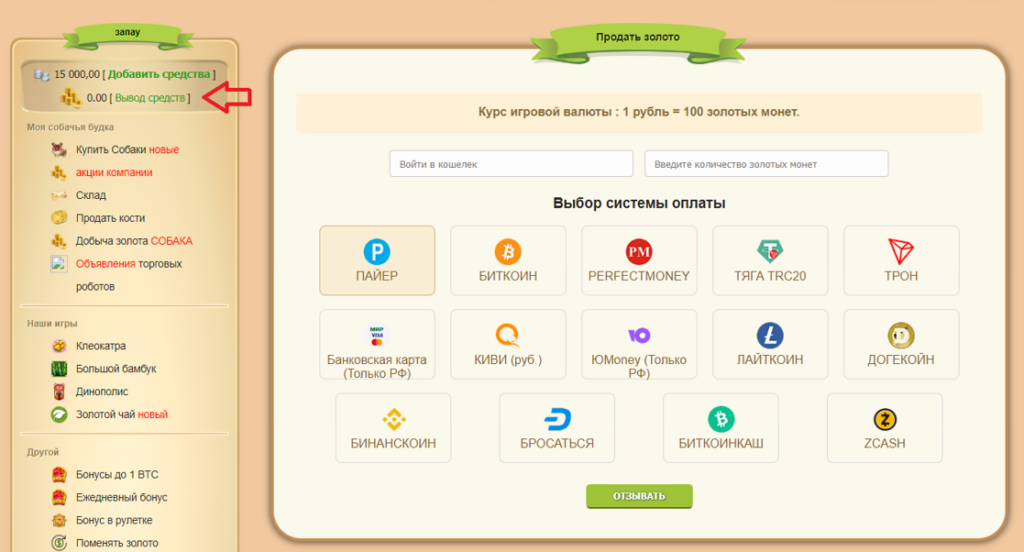Screen dimensions: 1024x552
Task: Focus the gold coins amount field
Action: coord(766,164)
